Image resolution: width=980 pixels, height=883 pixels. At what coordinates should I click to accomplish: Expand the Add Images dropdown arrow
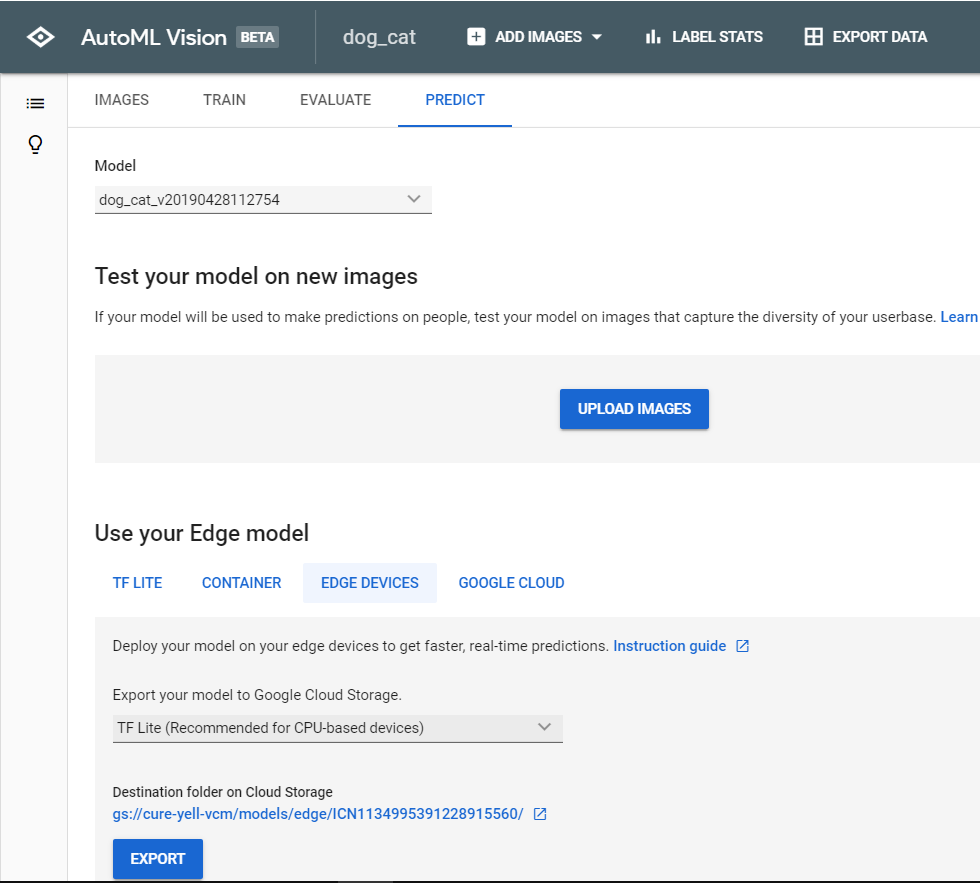597,37
